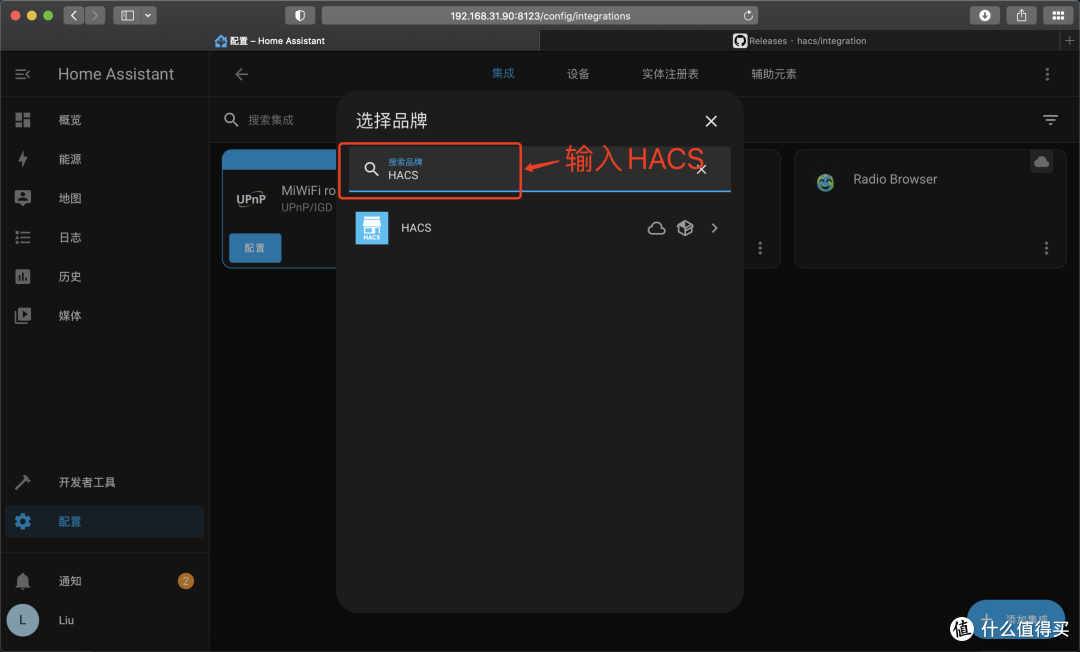Select the 能源 energy lightning icon

[x=22, y=158]
